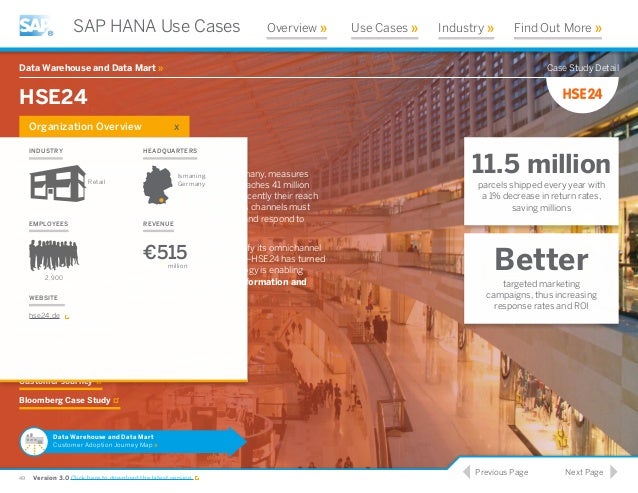Open the hse24.de website link
Image resolution: width=638 pixels, height=493 pixels.
44,315
